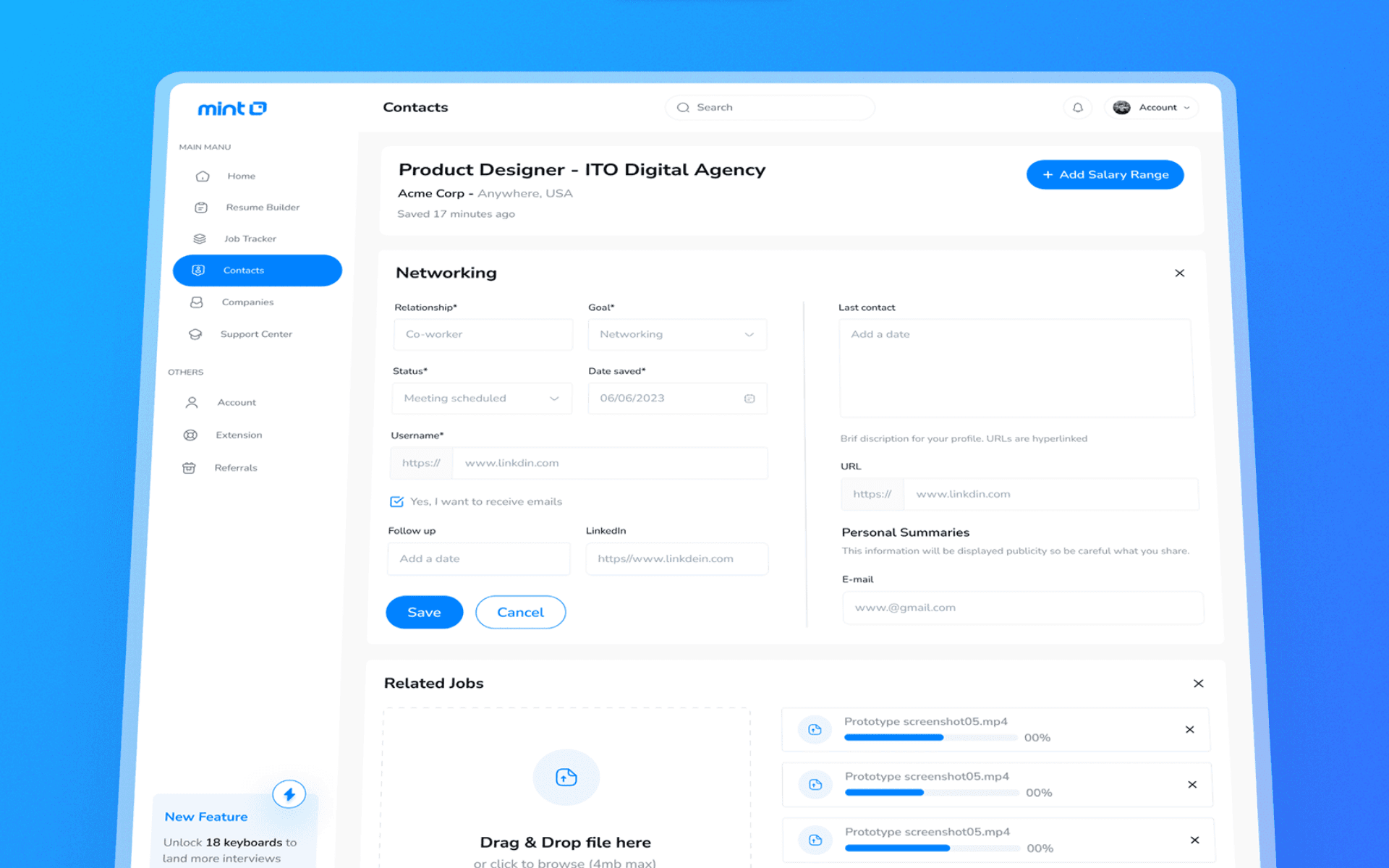Screen dimensions: 1389x868
Task: Click the Save button in Networking
Action: (423, 612)
